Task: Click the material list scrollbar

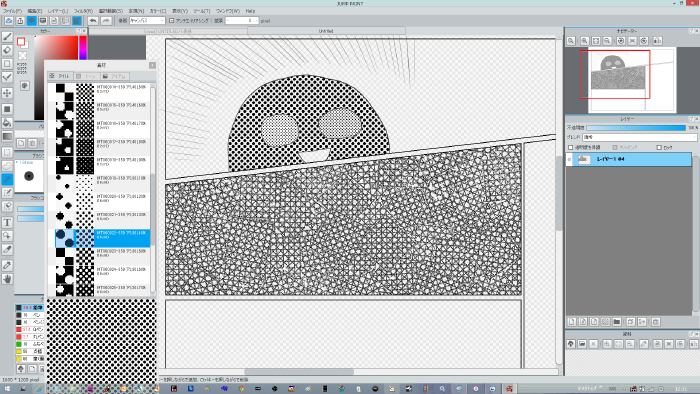Action: [x=153, y=210]
